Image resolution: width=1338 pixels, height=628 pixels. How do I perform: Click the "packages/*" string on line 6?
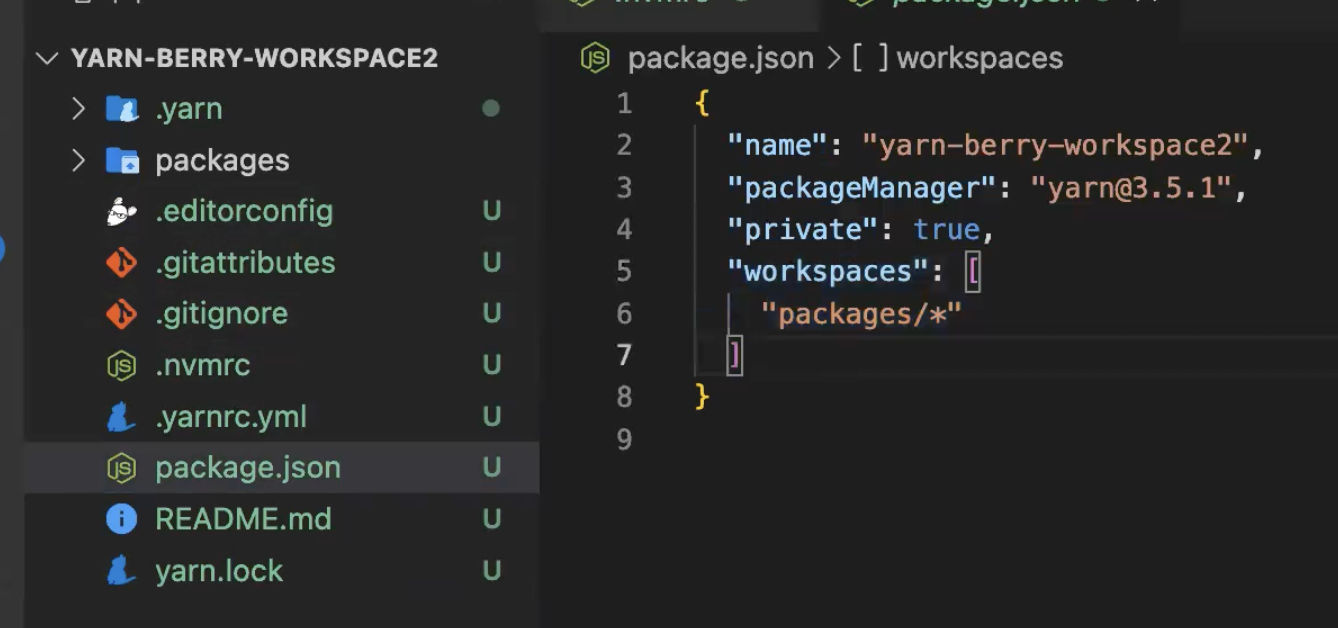[x=861, y=315]
